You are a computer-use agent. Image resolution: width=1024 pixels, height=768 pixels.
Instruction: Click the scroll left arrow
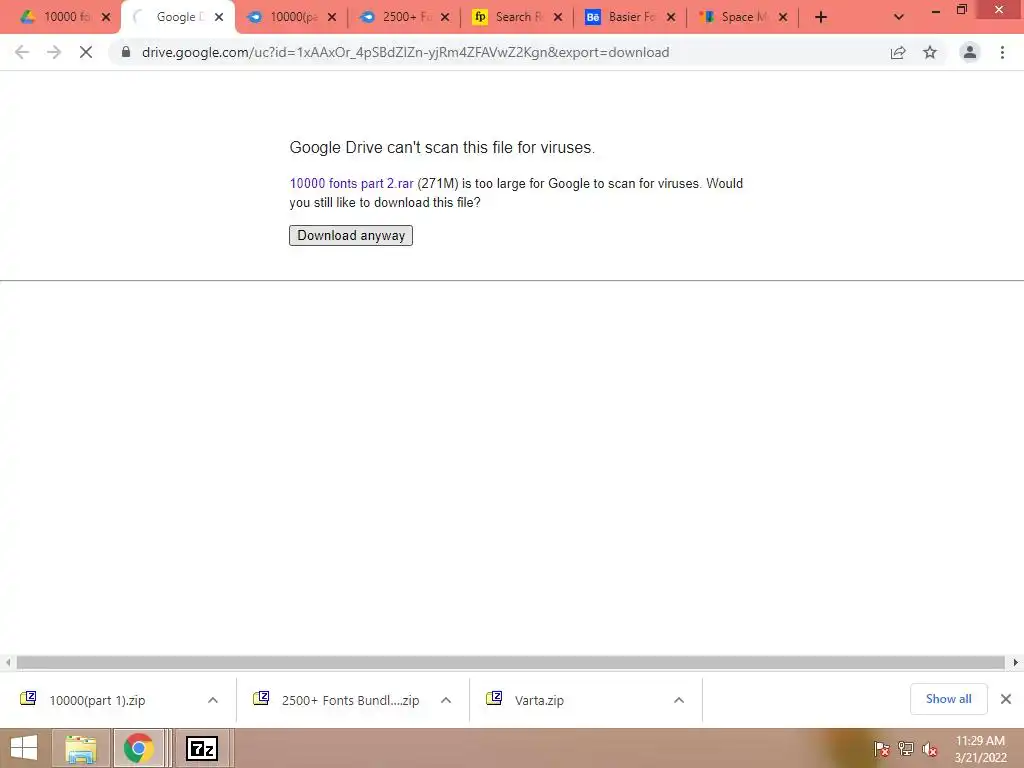[8, 662]
